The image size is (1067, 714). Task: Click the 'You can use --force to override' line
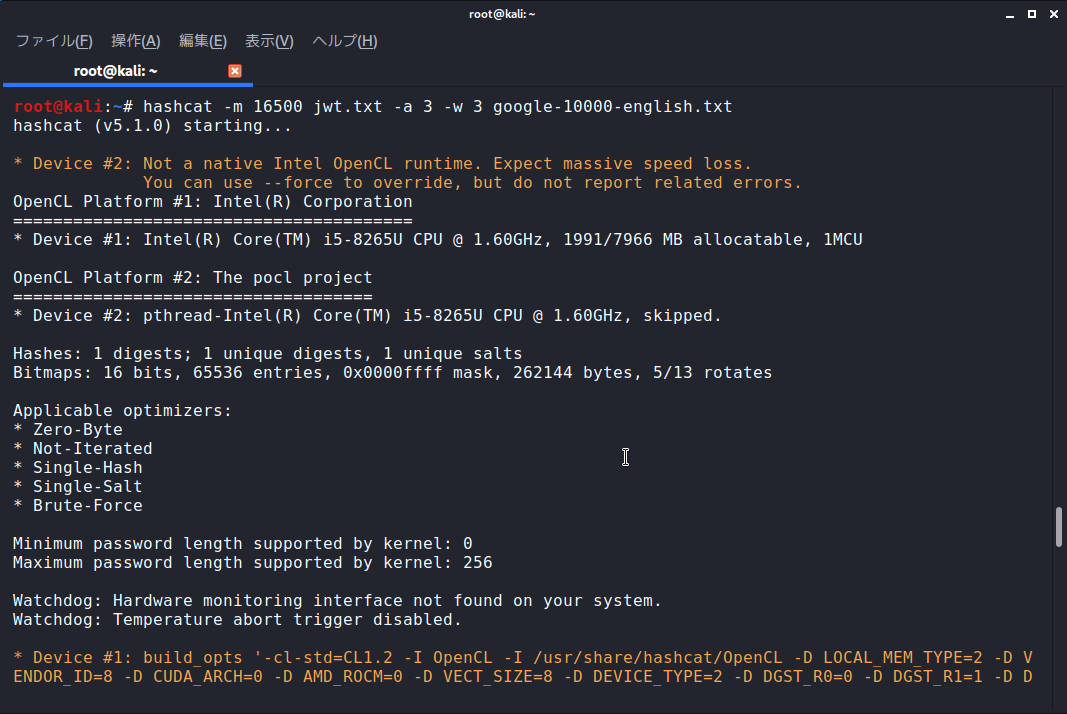(472, 182)
